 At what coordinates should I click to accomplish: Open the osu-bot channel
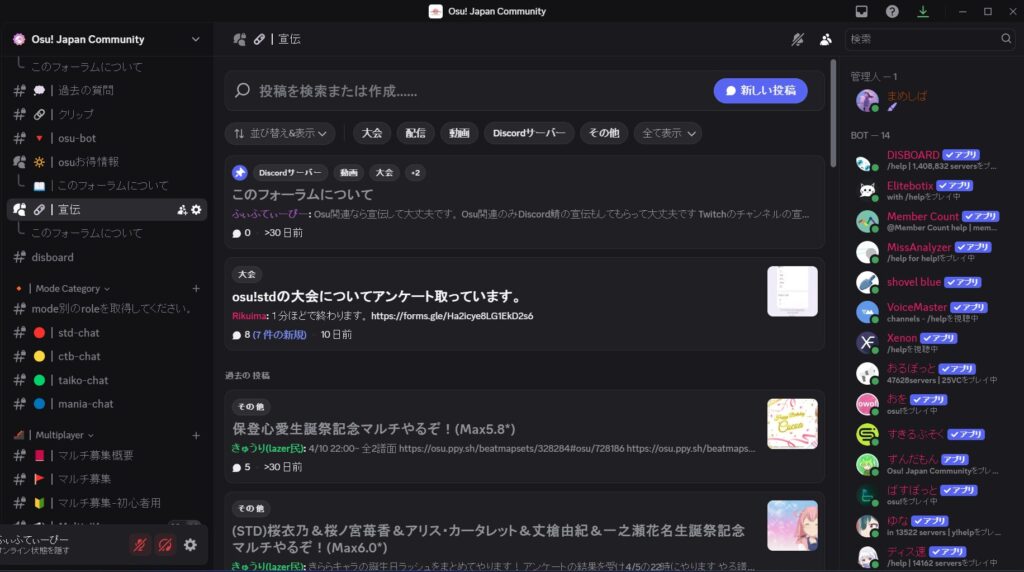point(107,138)
